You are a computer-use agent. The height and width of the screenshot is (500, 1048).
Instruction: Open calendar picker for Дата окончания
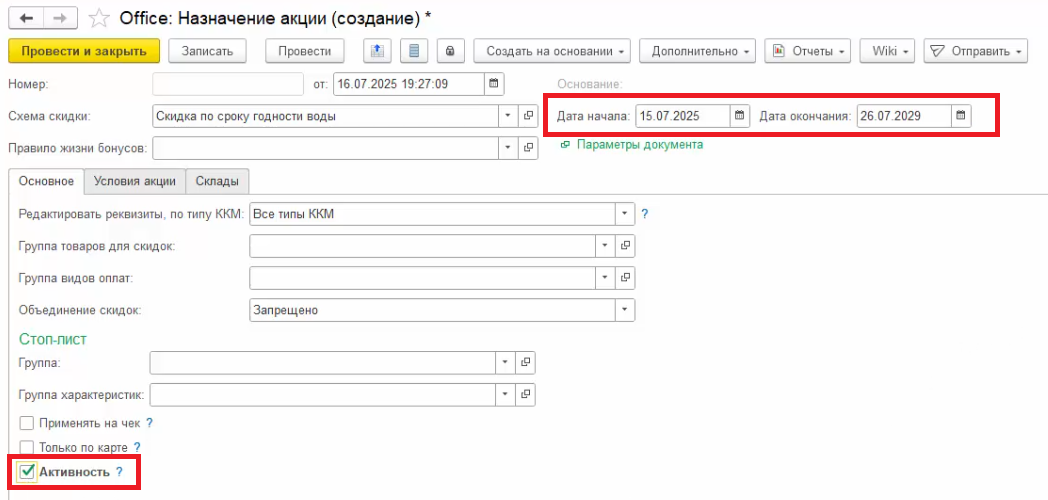coord(960,116)
